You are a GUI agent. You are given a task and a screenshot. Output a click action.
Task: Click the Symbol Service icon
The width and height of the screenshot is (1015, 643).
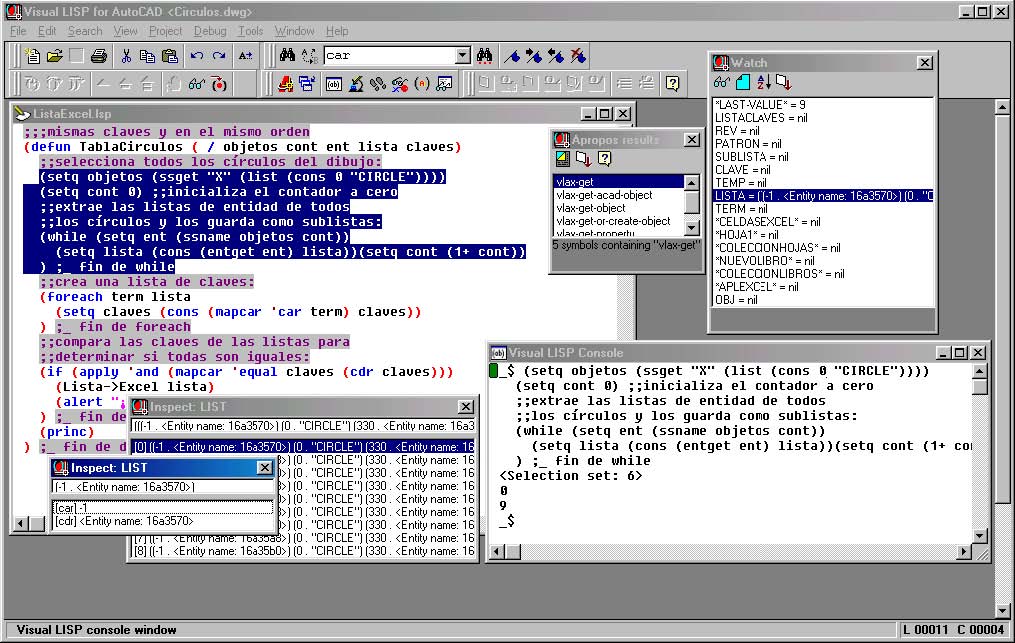pyautogui.click(x=400, y=84)
